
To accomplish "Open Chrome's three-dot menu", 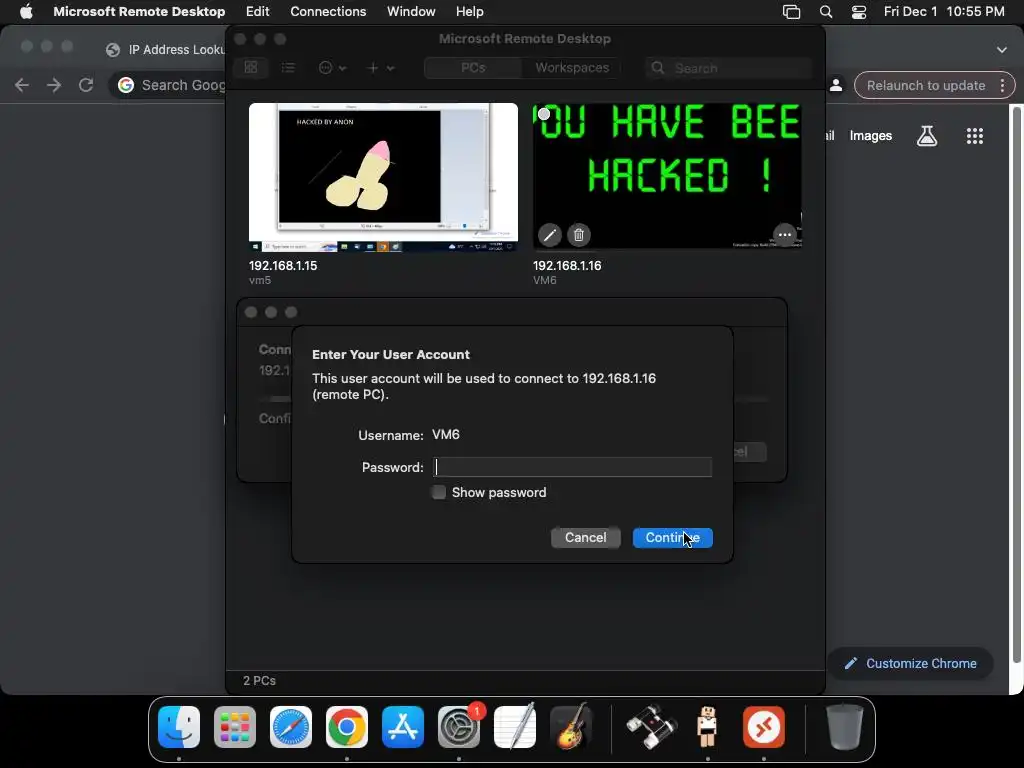I will (x=1002, y=86).
